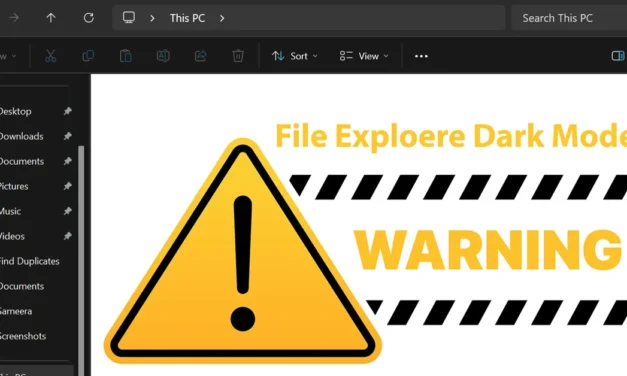Click pin icon next to Pictures
Image resolution: width=627 pixels, height=376 pixels.
point(68,186)
